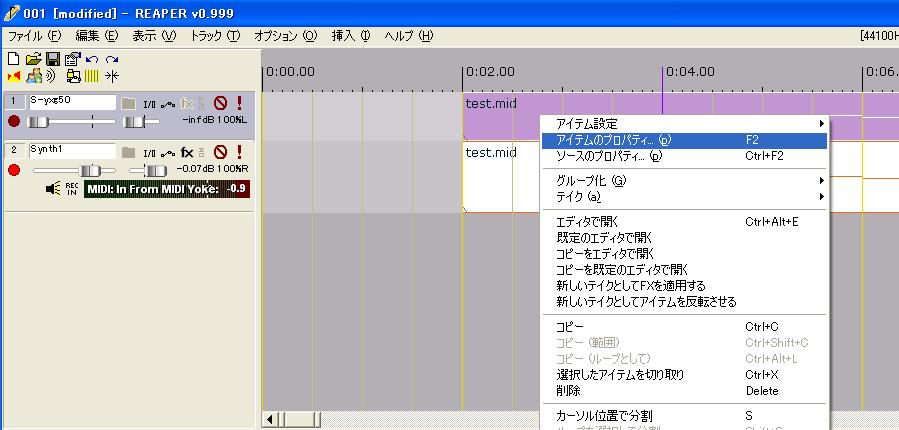Choose 既定のエディタで開く menu entry

685,237
